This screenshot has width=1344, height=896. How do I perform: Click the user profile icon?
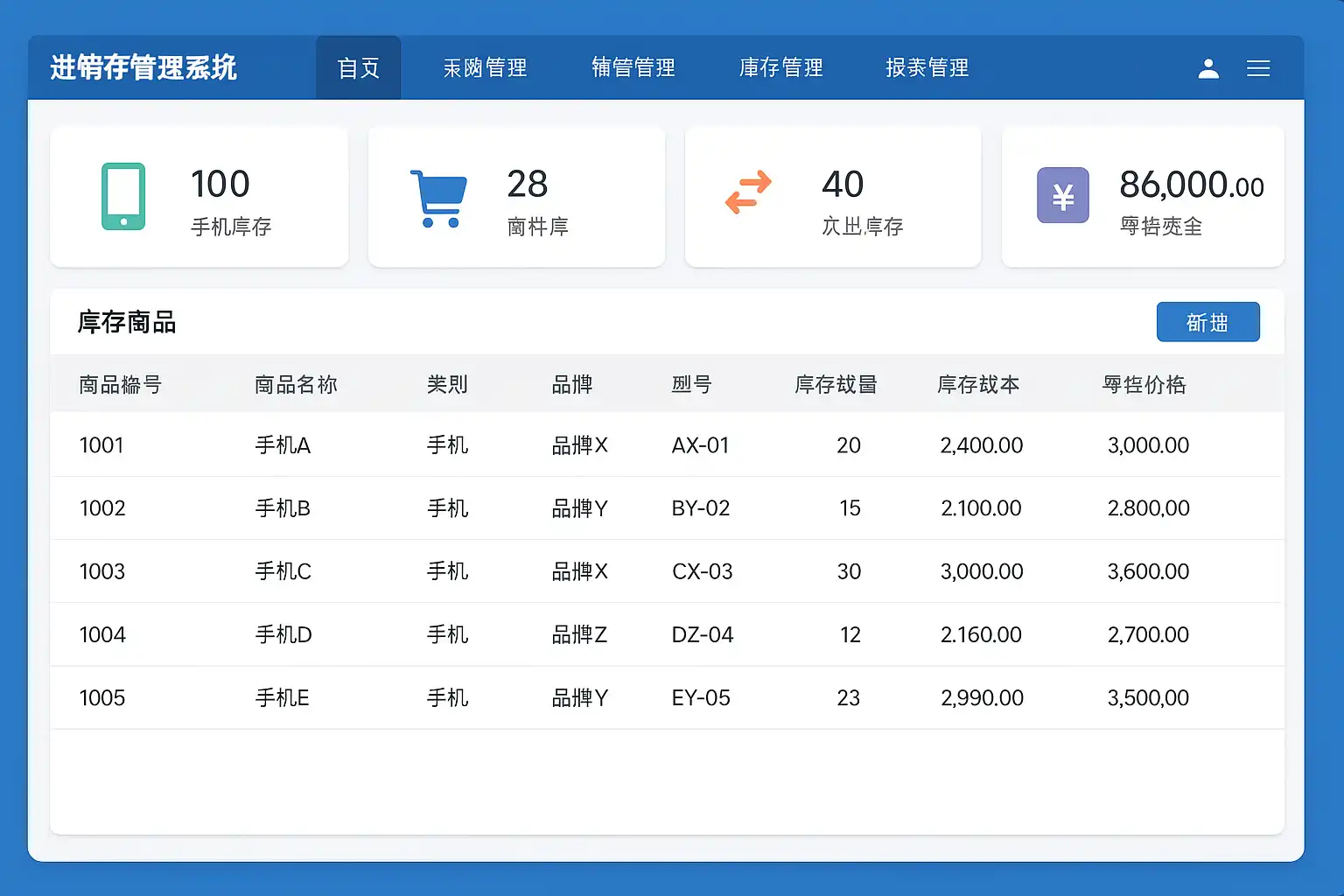(1208, 68)
